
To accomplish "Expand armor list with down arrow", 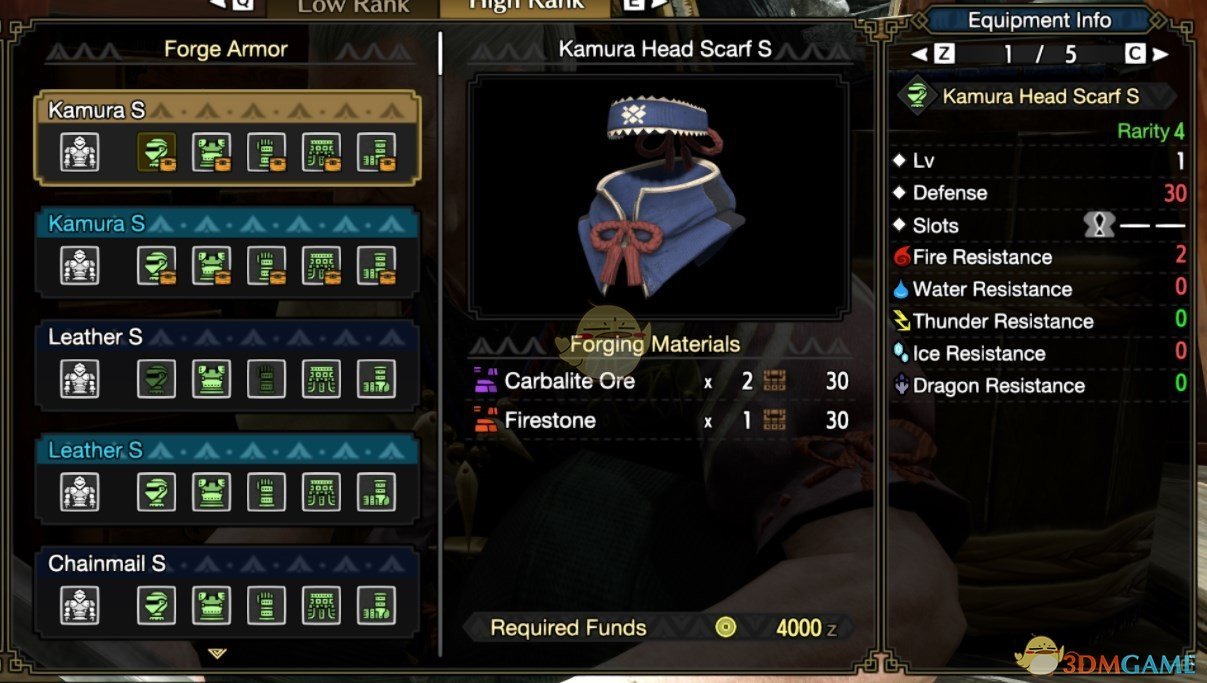I will pyautogui.click(x=217, y=653).
